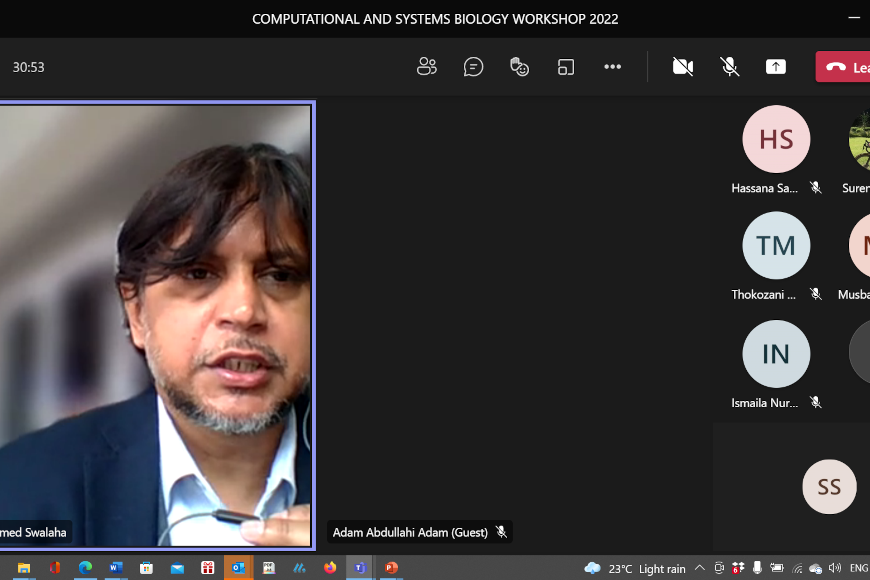Click the 30:53 meeting timer
Screen dimensions: 870x580
[x=28, y=67]
